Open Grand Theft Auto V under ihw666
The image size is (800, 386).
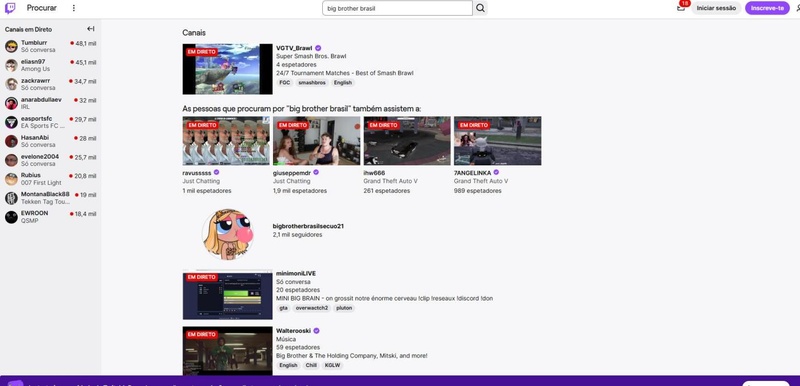(x=390, y=181)
